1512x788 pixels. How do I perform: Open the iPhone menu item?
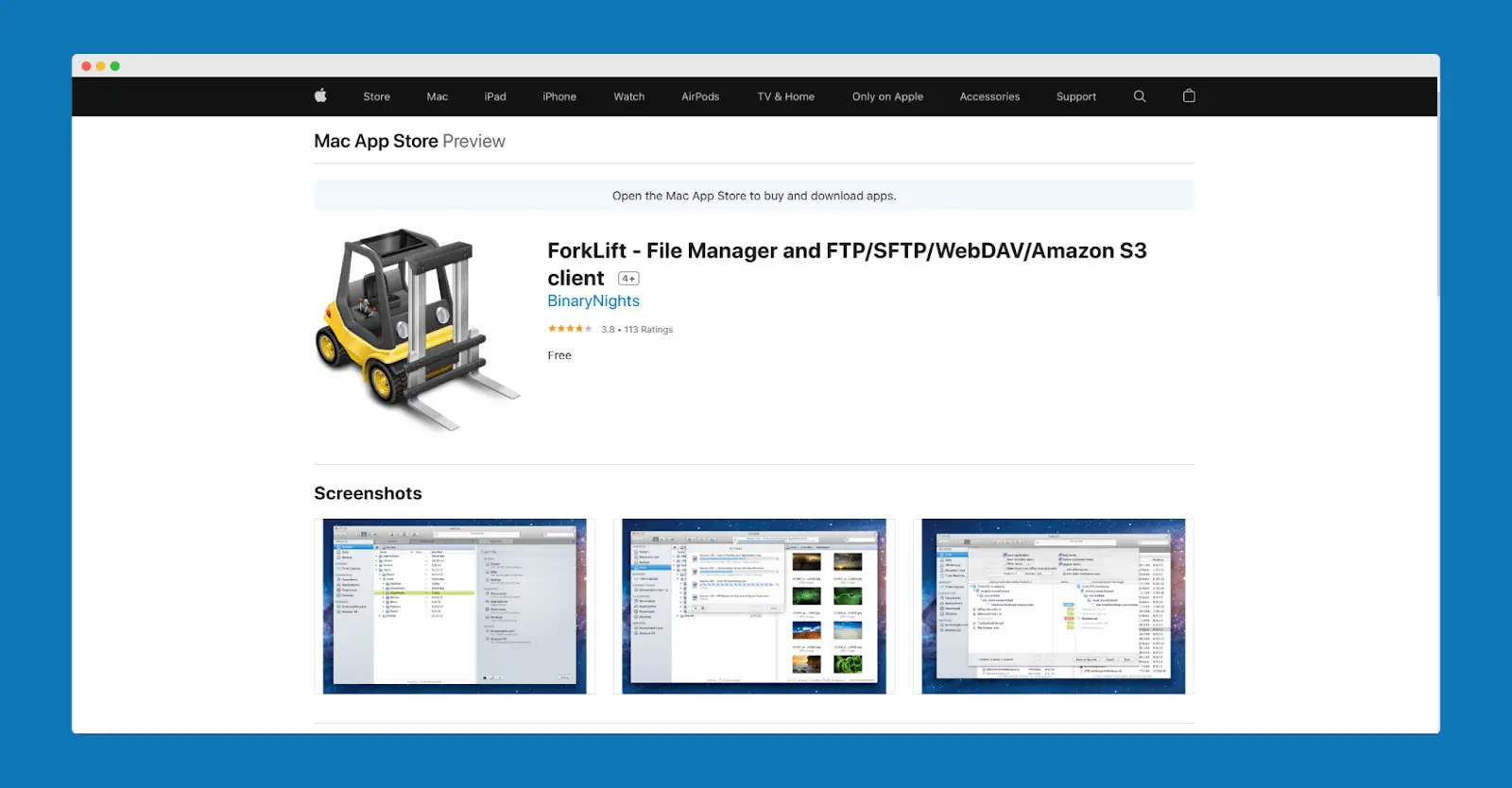559,96
